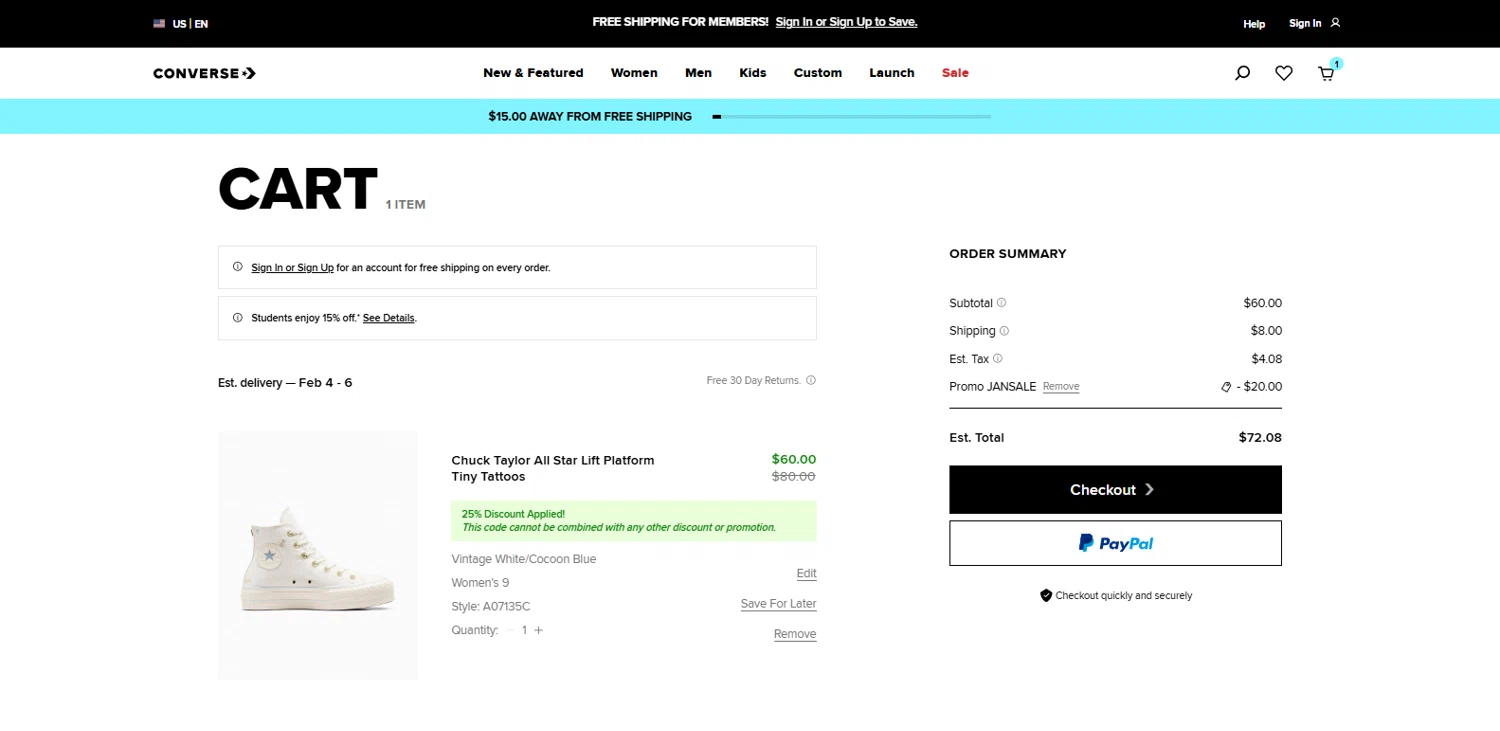Remove the Chuck Taylor item from cart
This screenshot has height=731, width=1500.
[x=795, y=634]
